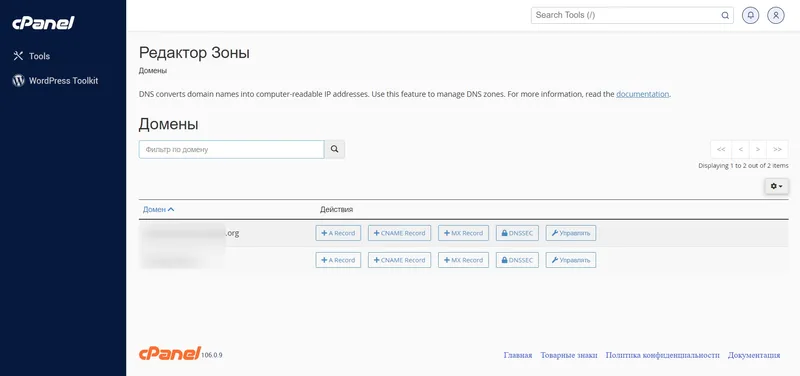Viewport: 800px width, 376px height.
Task: Add MX Record for second domain
Action: click(x=463, y=260)
